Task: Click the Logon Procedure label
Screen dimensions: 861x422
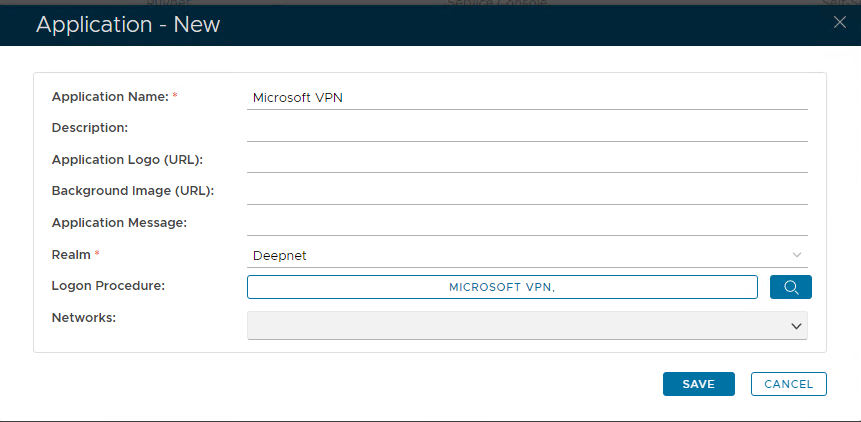Action: pos(108,286)
